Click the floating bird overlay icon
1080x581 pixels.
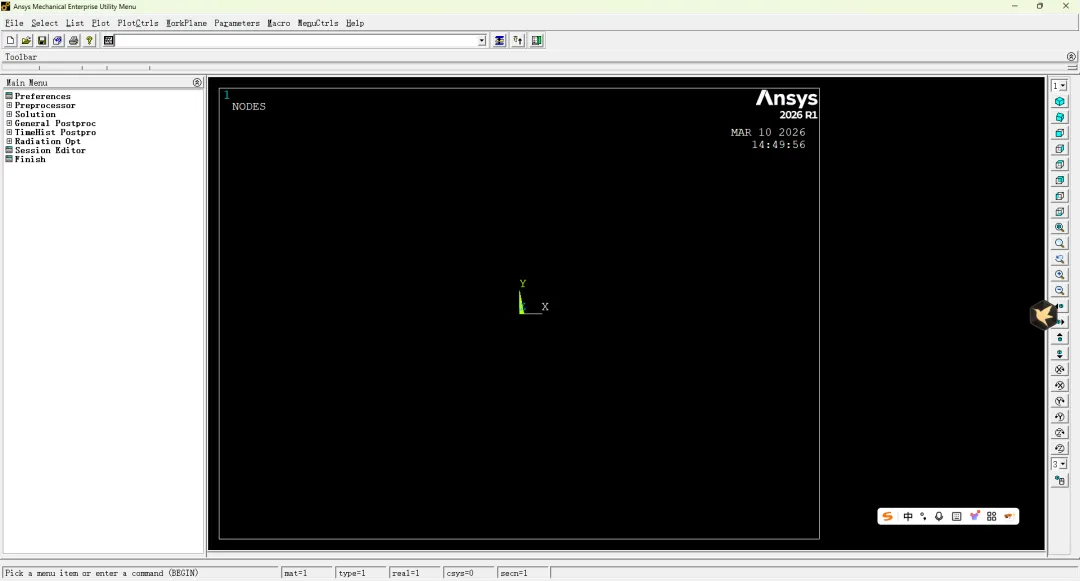[1044, 315]
